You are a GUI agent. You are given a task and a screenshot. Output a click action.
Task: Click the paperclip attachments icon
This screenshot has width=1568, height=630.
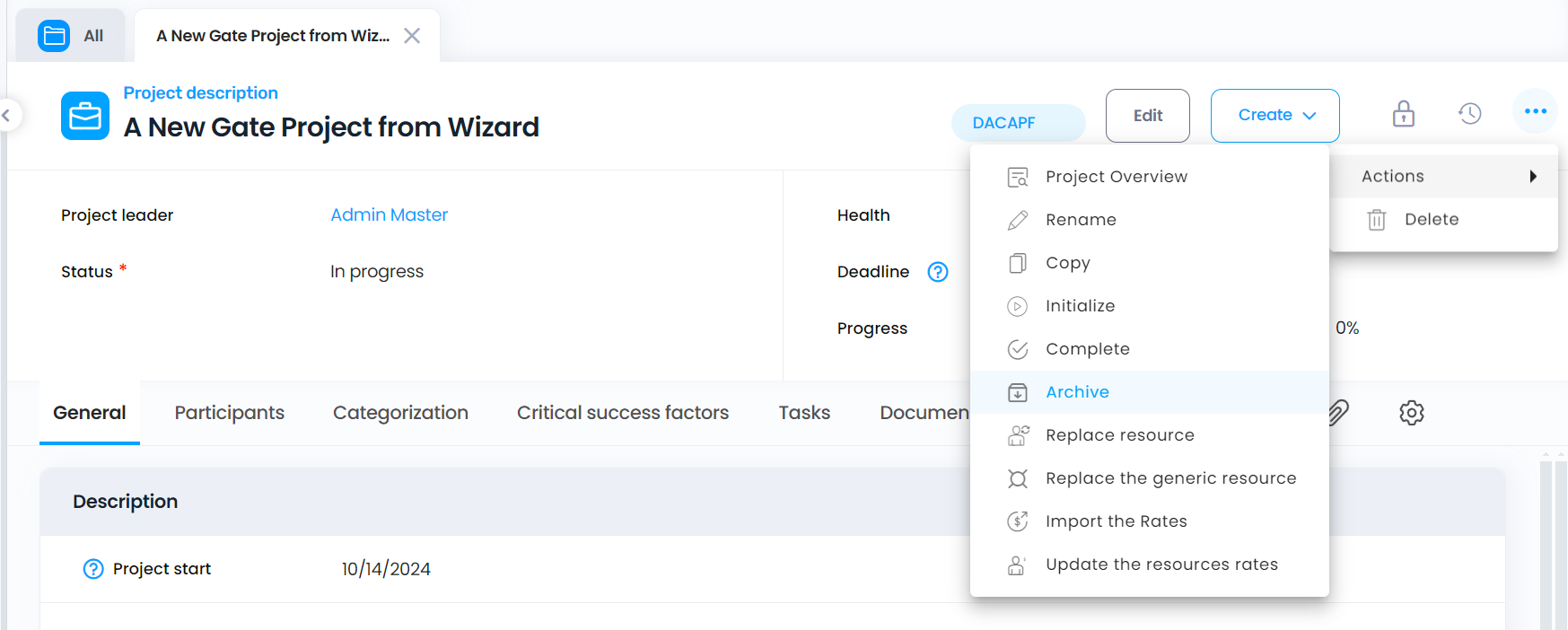tap(1338, 413)
